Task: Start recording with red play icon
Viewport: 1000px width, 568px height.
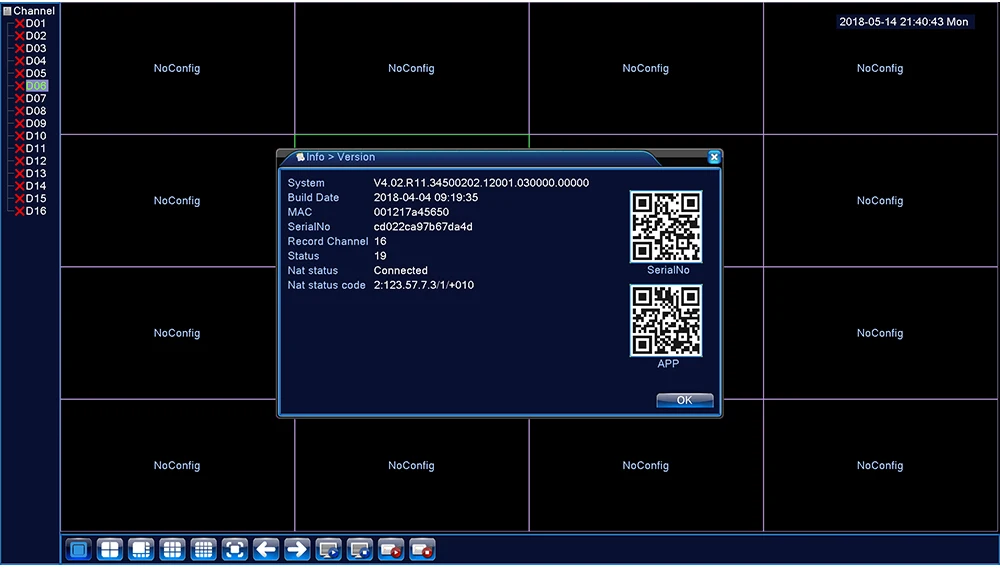Action: tap(391, 550)
